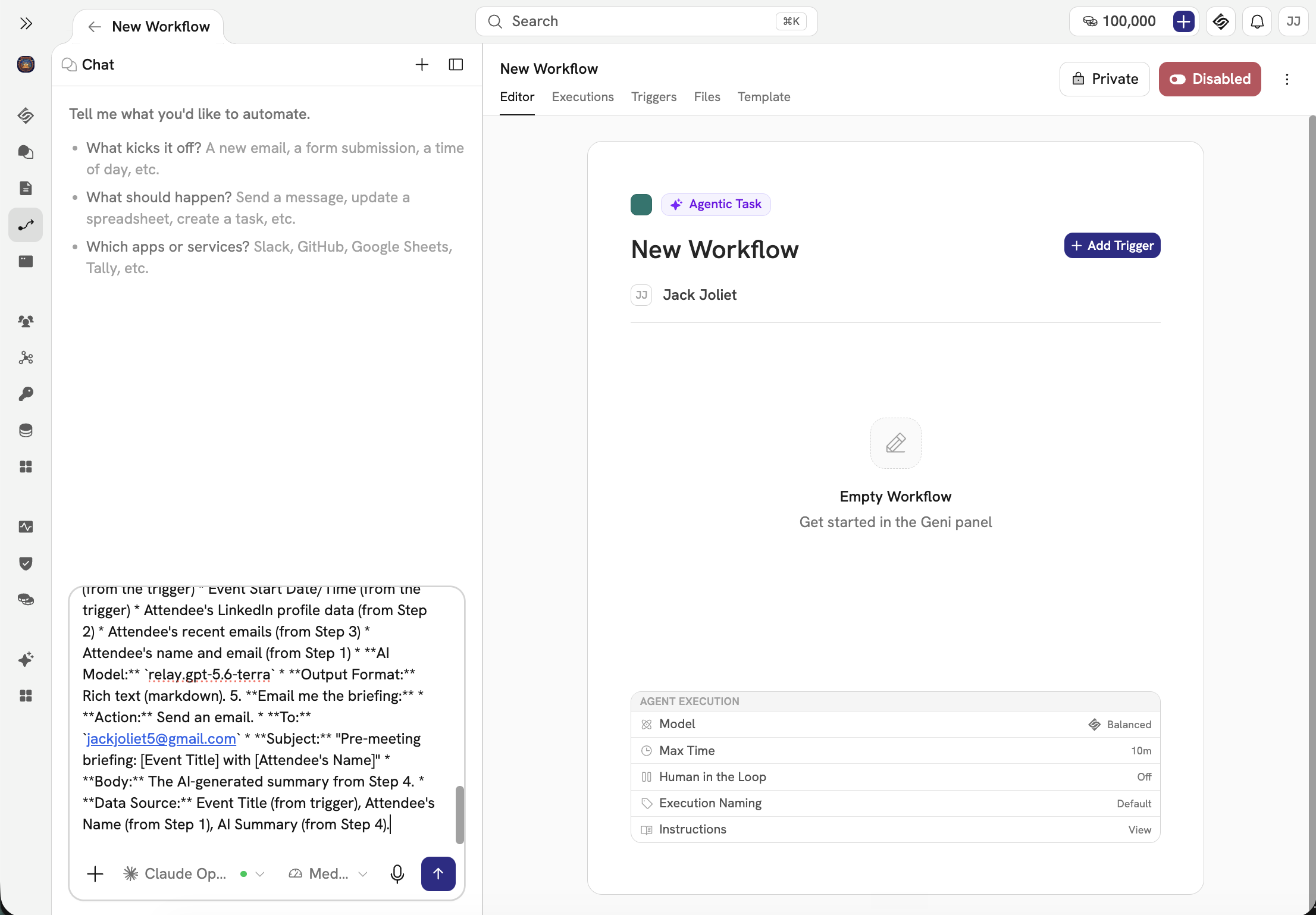The width and height of the screenshot is (1316, 915).
Task: Open the logo button next to the credits
Action: pyautogui.click(x=1221, y=21)
